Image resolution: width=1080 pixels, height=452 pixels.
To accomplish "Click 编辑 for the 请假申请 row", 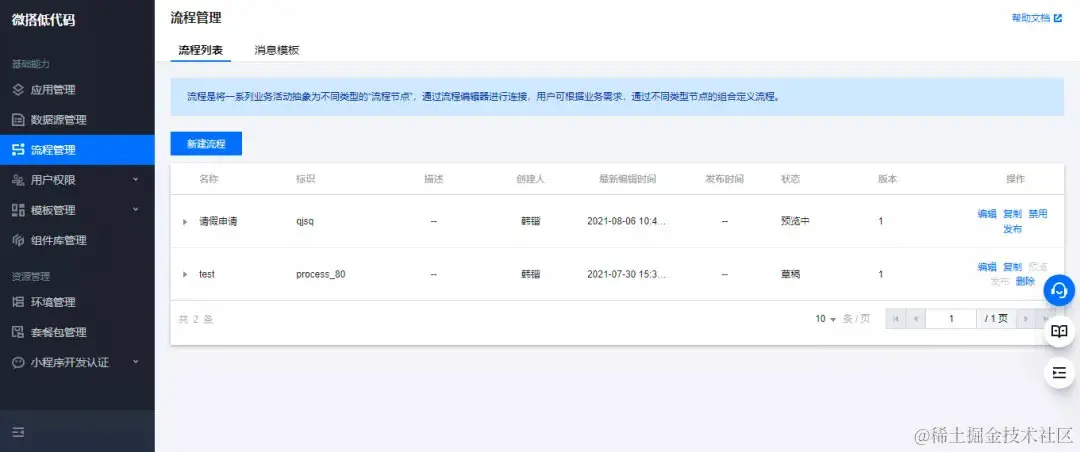I will coord(987,214).
